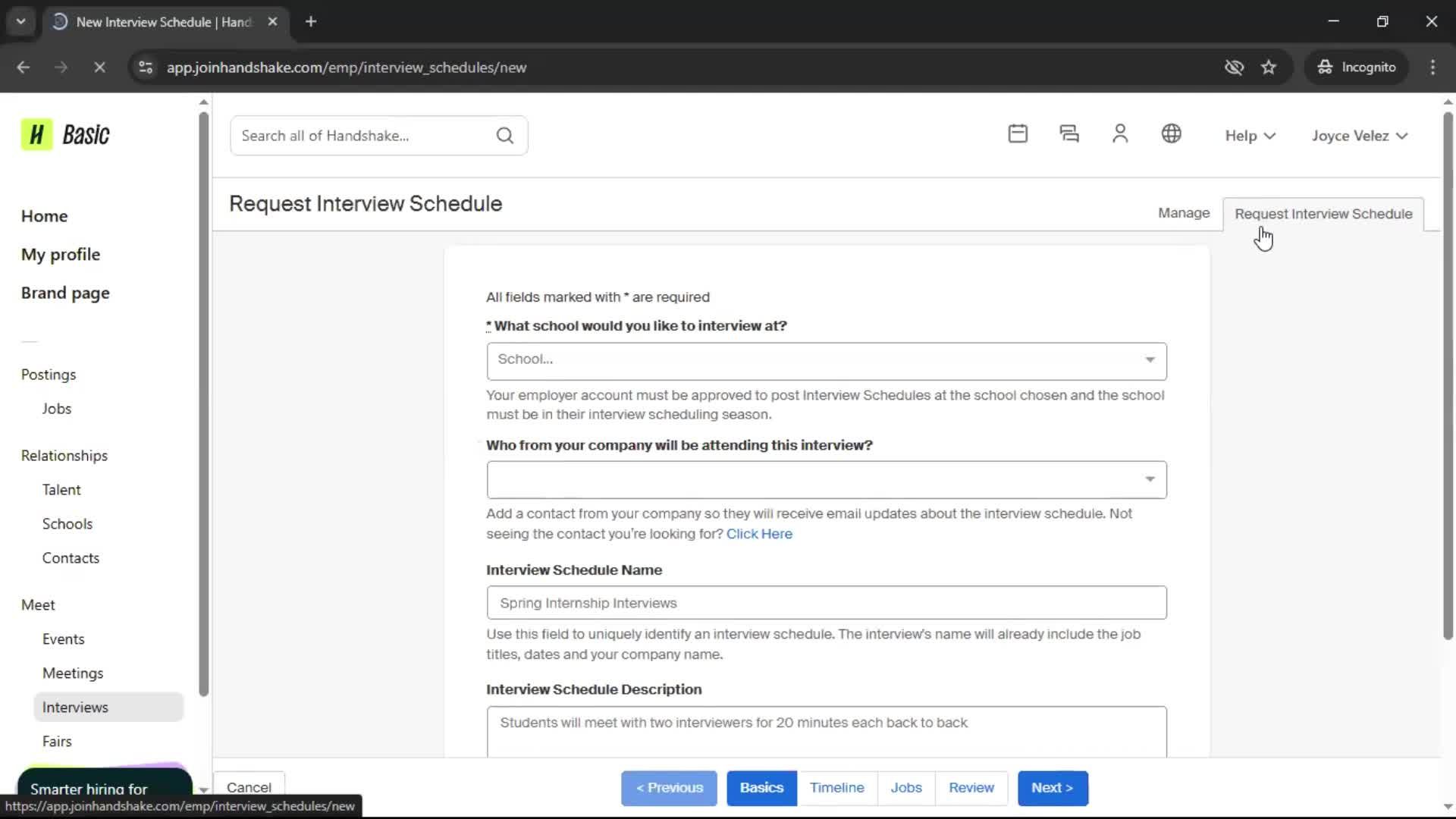Click the Interview Schedule Description textarea

pyautogui.click(x=827, y=732)
